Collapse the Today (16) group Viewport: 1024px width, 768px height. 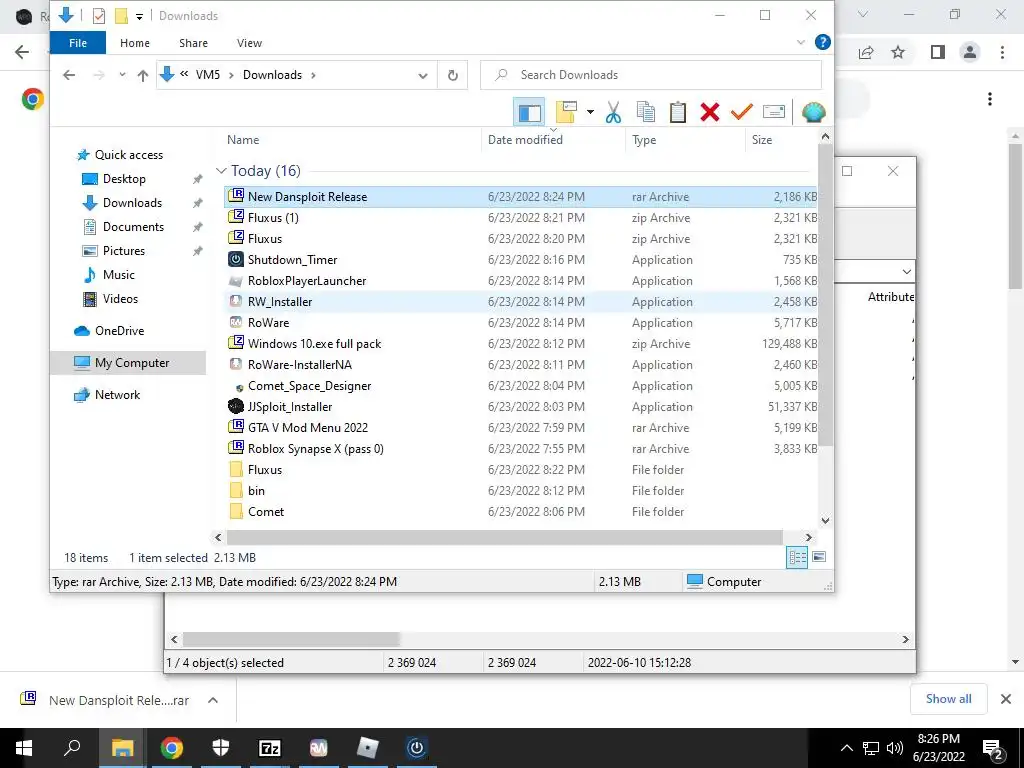[x=221, y=171]
